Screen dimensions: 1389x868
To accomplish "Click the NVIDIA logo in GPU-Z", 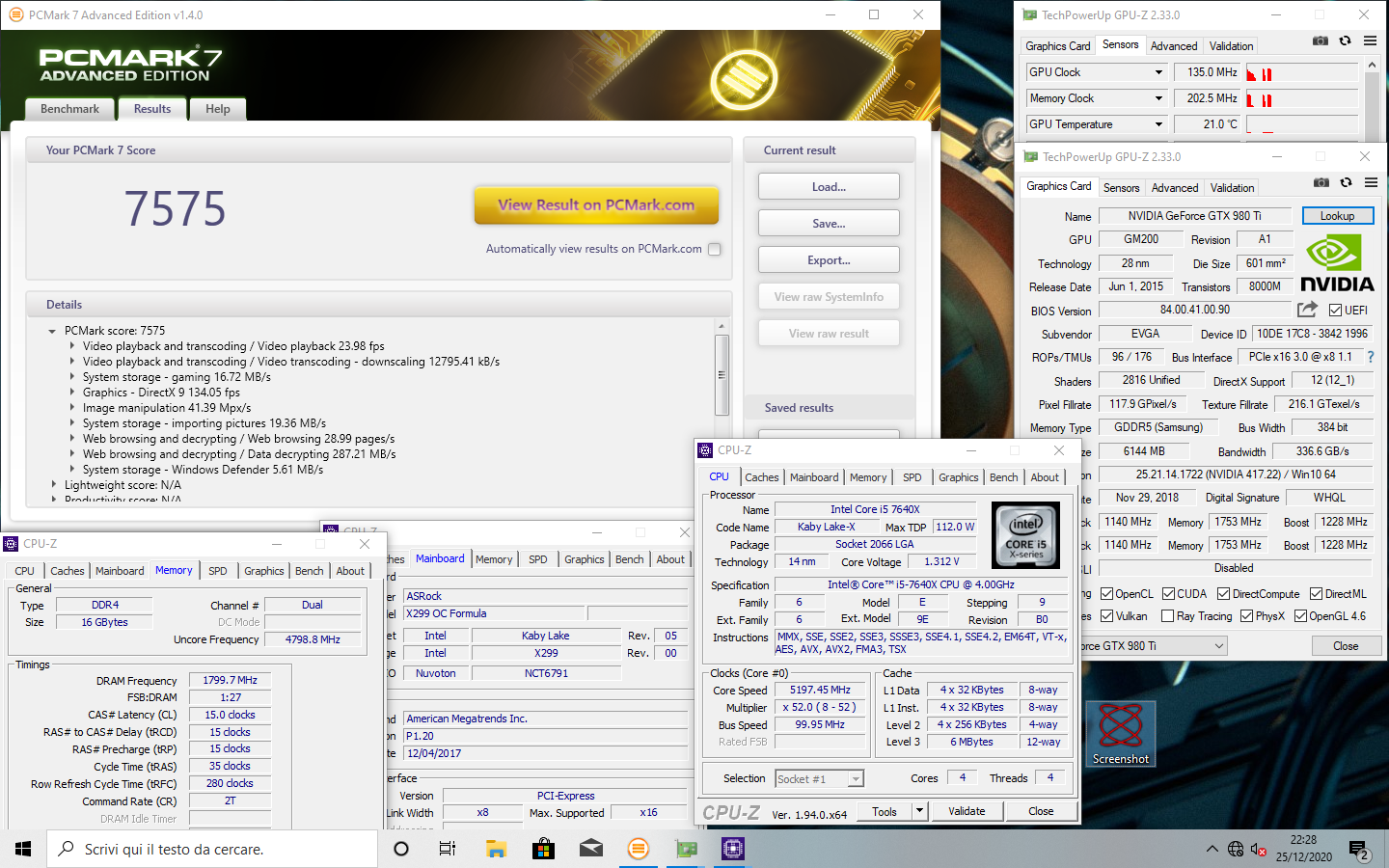I will pos(1337,263).
